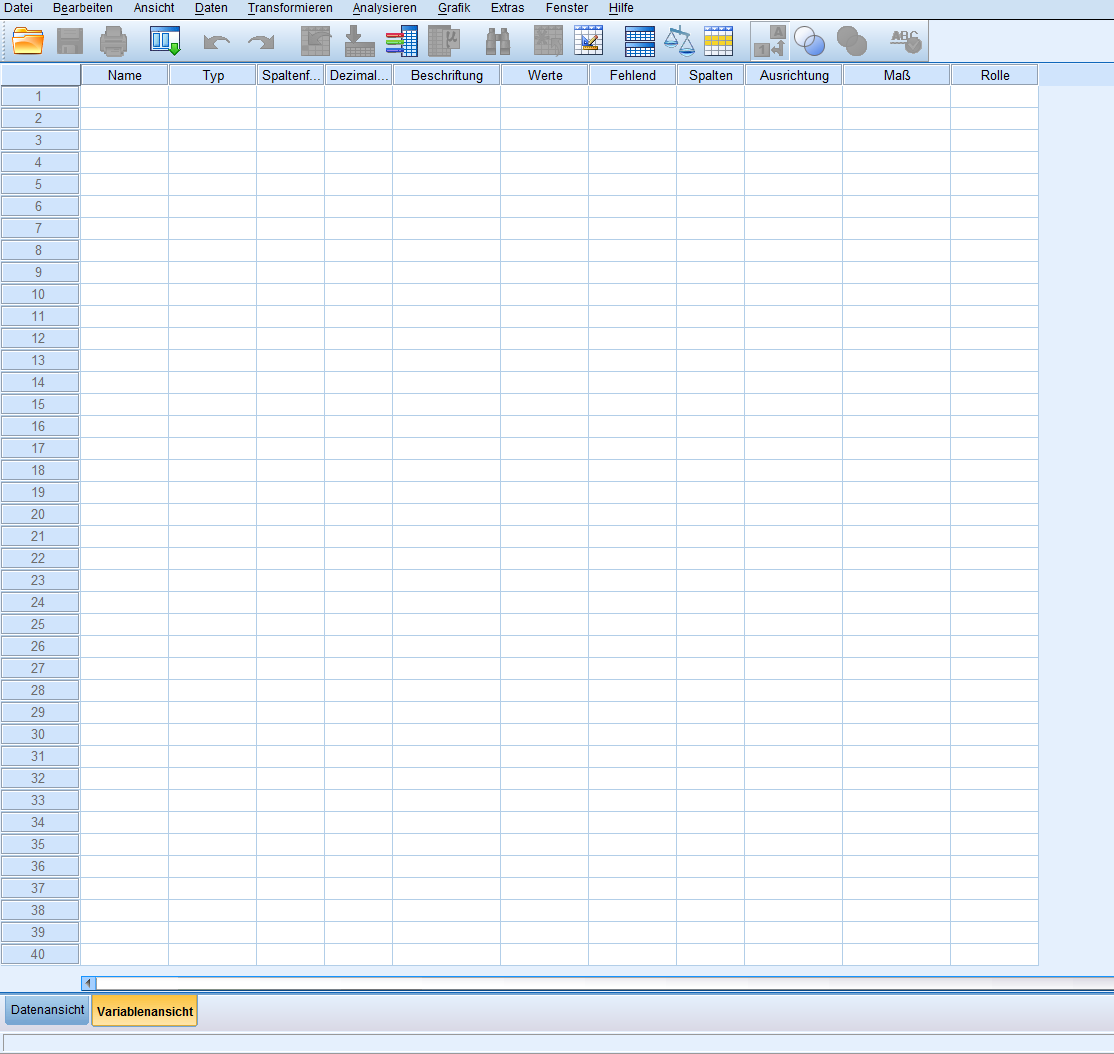Click the Beschriftung column header
The height and width of the screenshot is (1054, 1114).
point(446,75)
